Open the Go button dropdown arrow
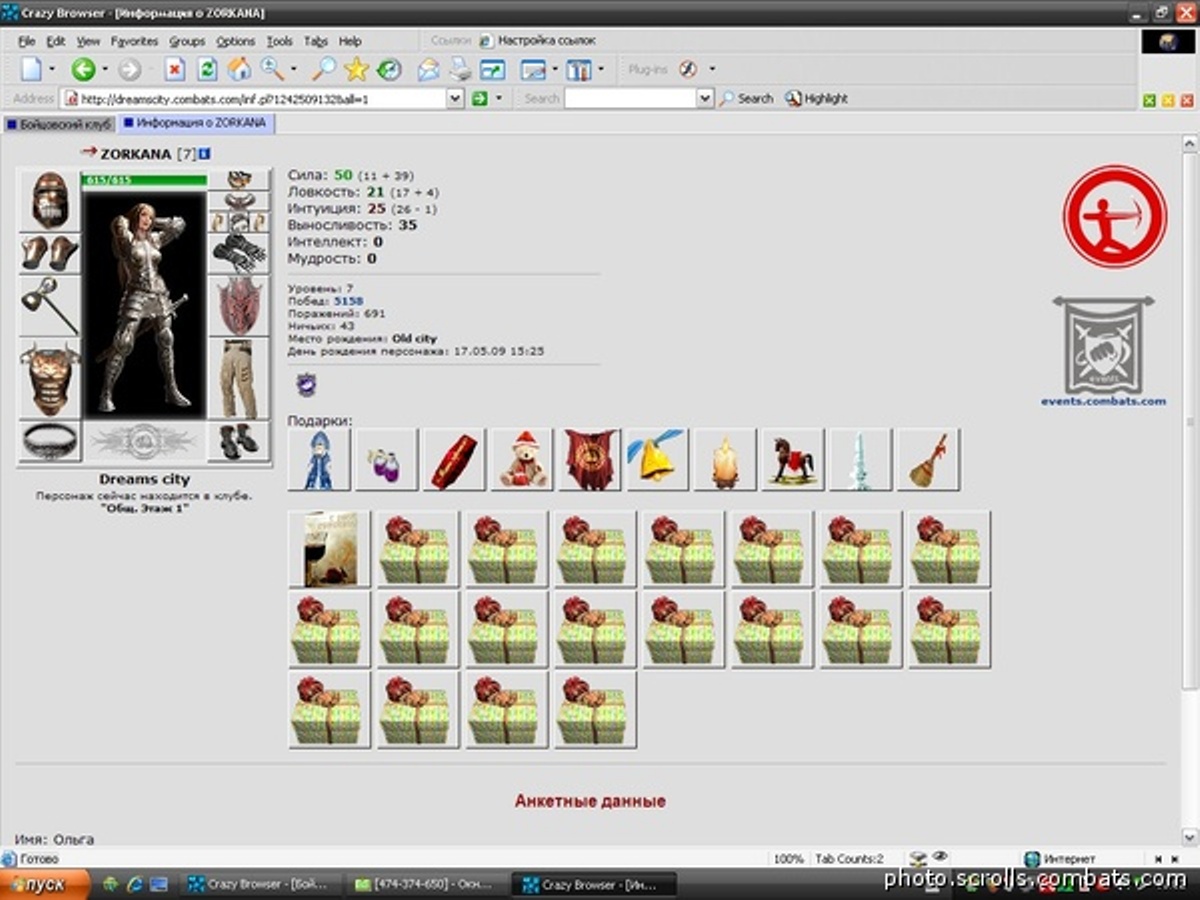1200x900 pixels. [x=499, y=98]
